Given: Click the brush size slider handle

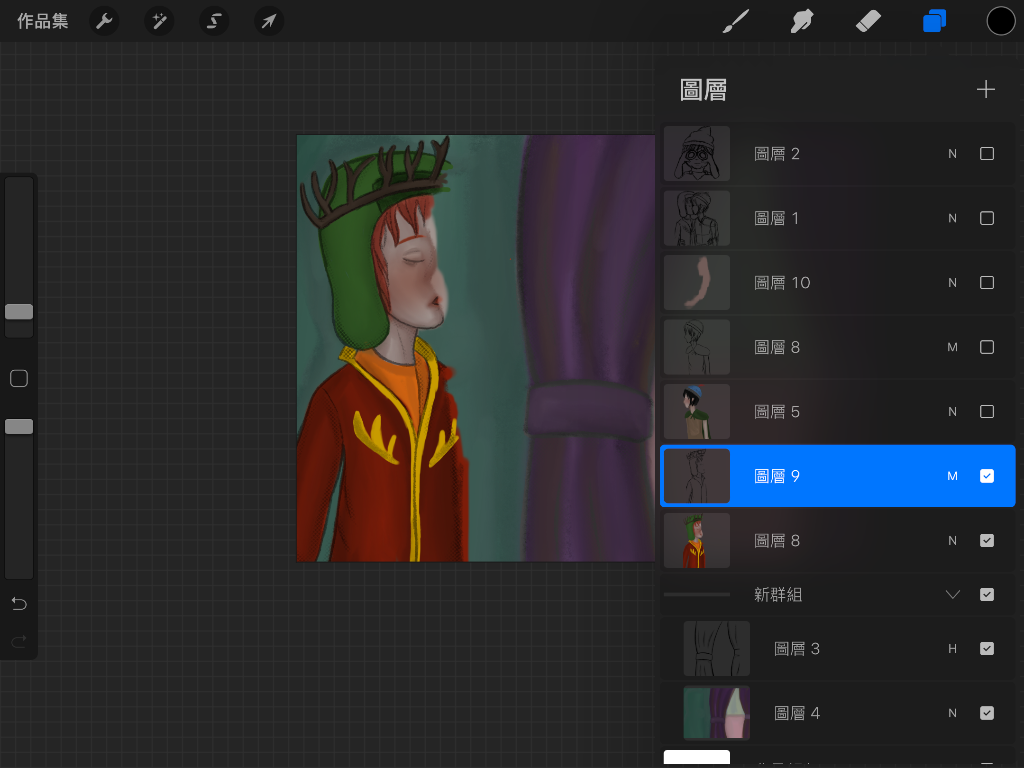Looking at the screenshot, I should point(19,312).
